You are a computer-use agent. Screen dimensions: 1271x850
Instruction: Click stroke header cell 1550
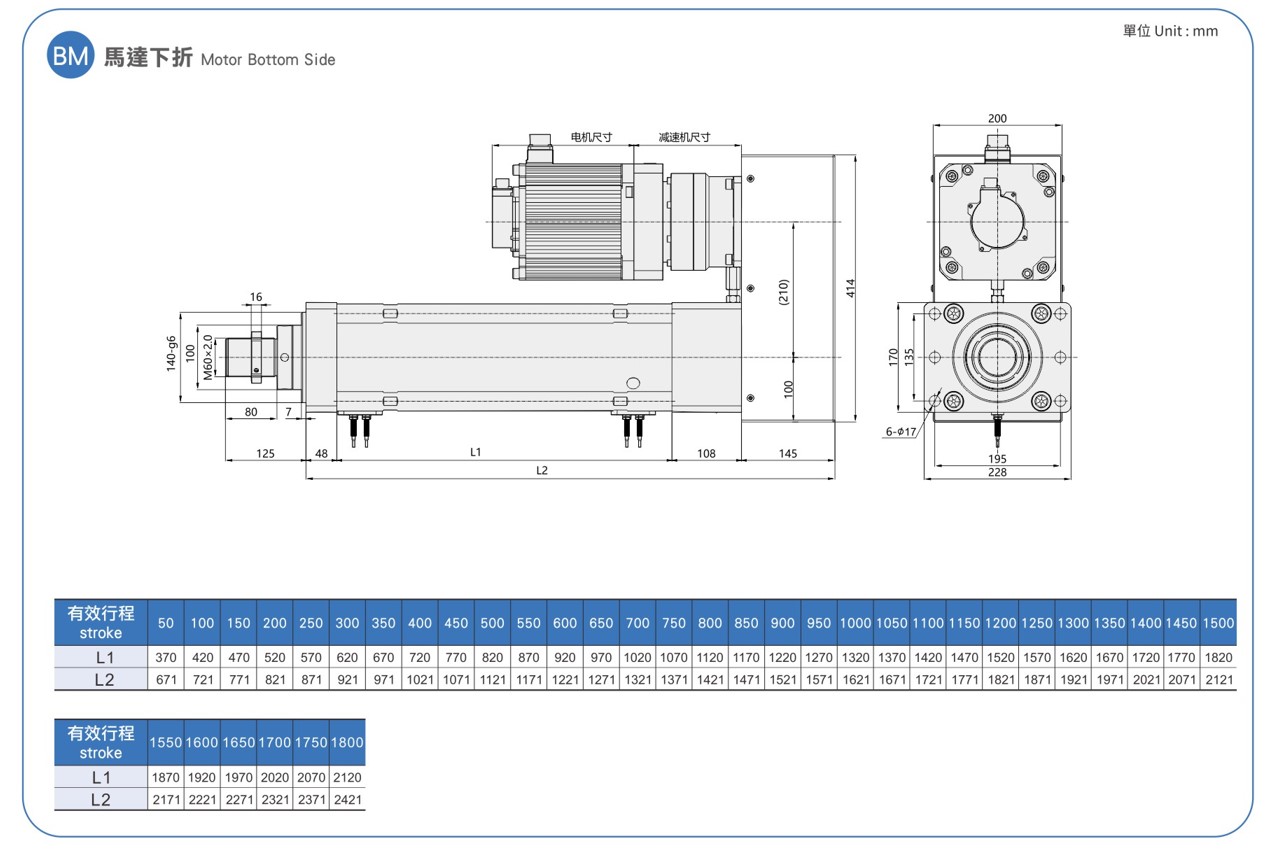(166, 743)
